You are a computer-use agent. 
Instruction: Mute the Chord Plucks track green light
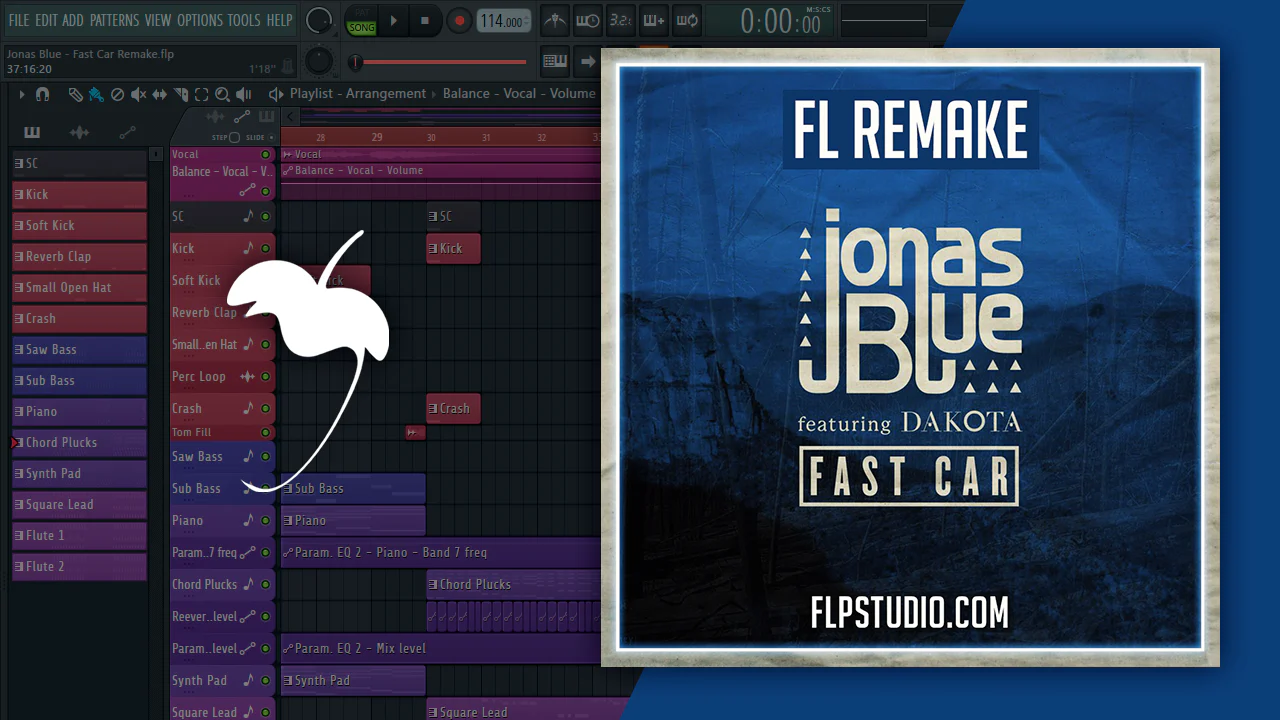coord(266,584)
